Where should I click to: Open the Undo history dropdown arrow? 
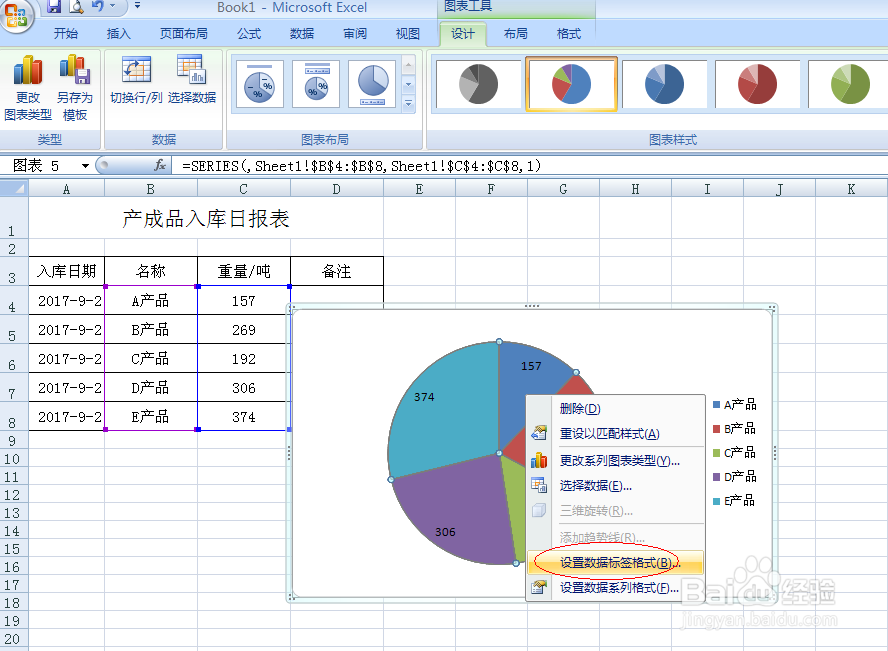pyautogui.click(x=112, y=6)
